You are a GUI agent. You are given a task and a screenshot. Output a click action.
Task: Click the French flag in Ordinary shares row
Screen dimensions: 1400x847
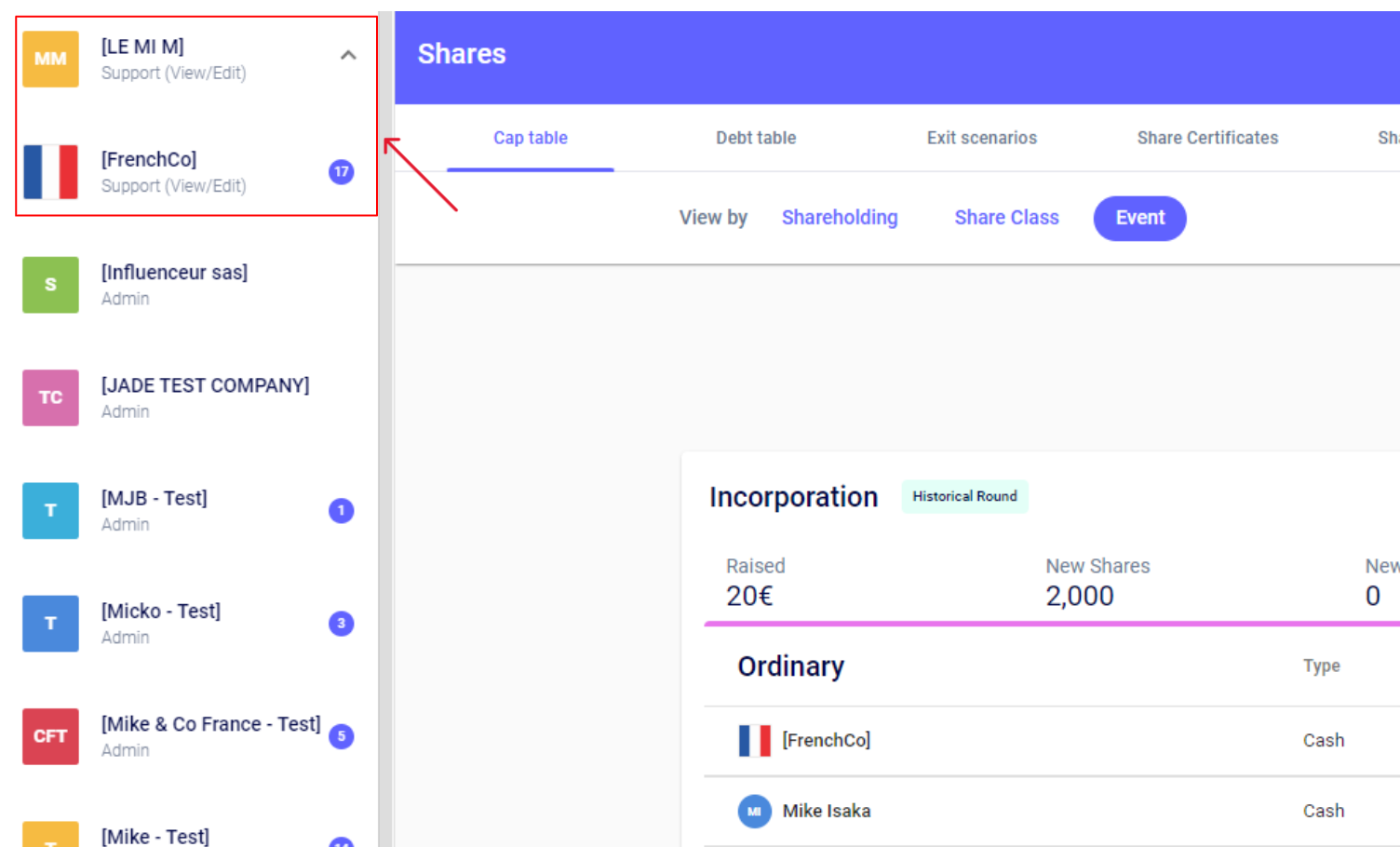pyautogui.click(x=754, y=741)
